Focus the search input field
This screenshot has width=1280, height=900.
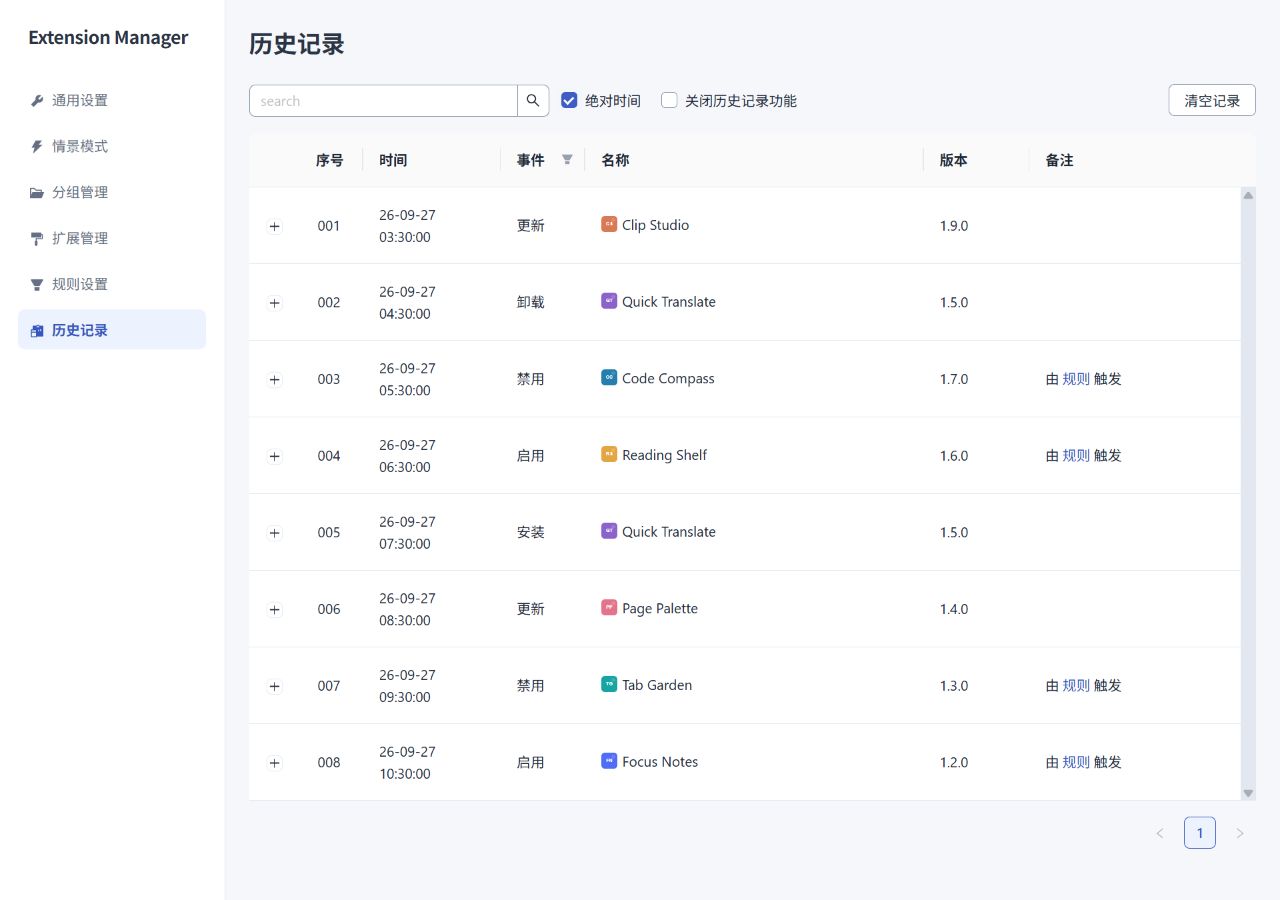pos(383,100)
